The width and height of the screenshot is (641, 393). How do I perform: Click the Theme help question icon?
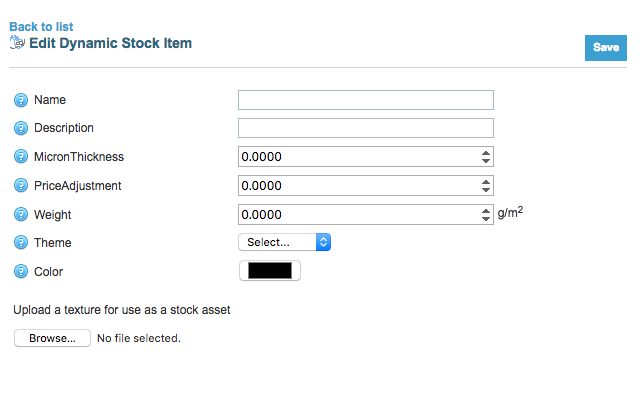click(21, 243)
